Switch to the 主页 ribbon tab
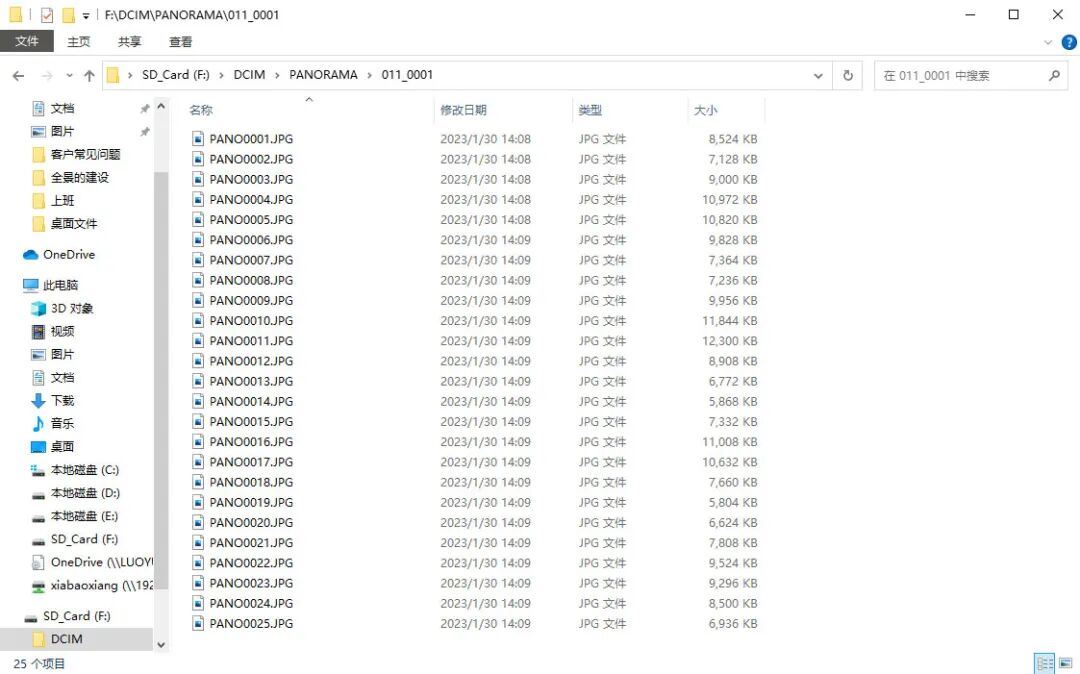The width and height of the screenshot is (1080, 674). tap(79, 42)
